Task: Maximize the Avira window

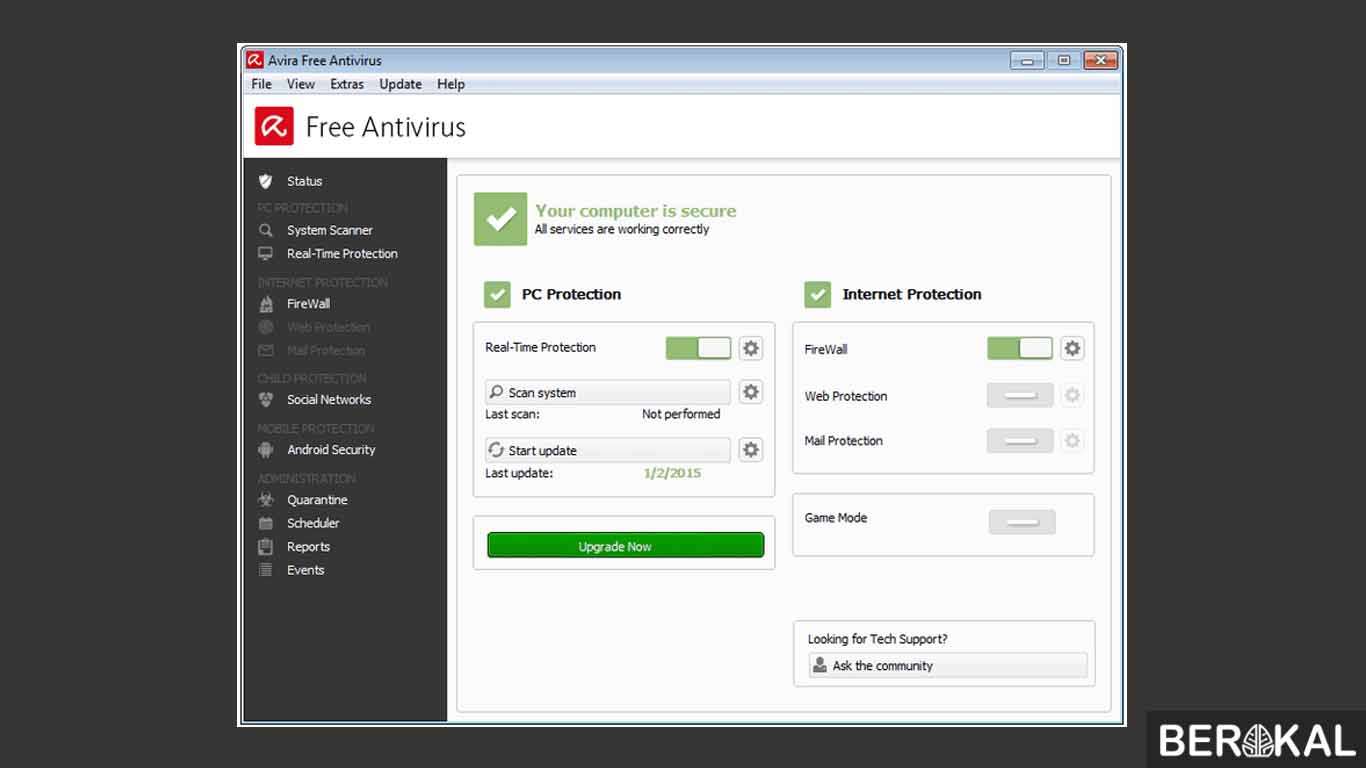Action: [1063, 61]
